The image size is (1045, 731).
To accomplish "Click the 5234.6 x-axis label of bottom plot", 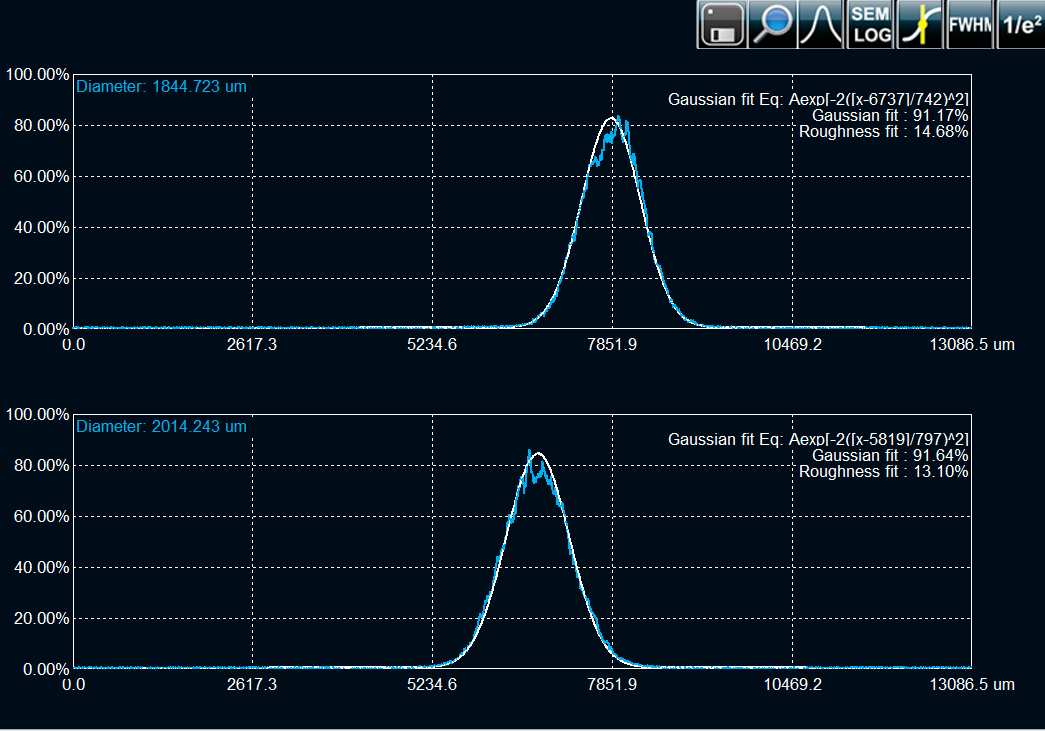I will coord(432,684).
